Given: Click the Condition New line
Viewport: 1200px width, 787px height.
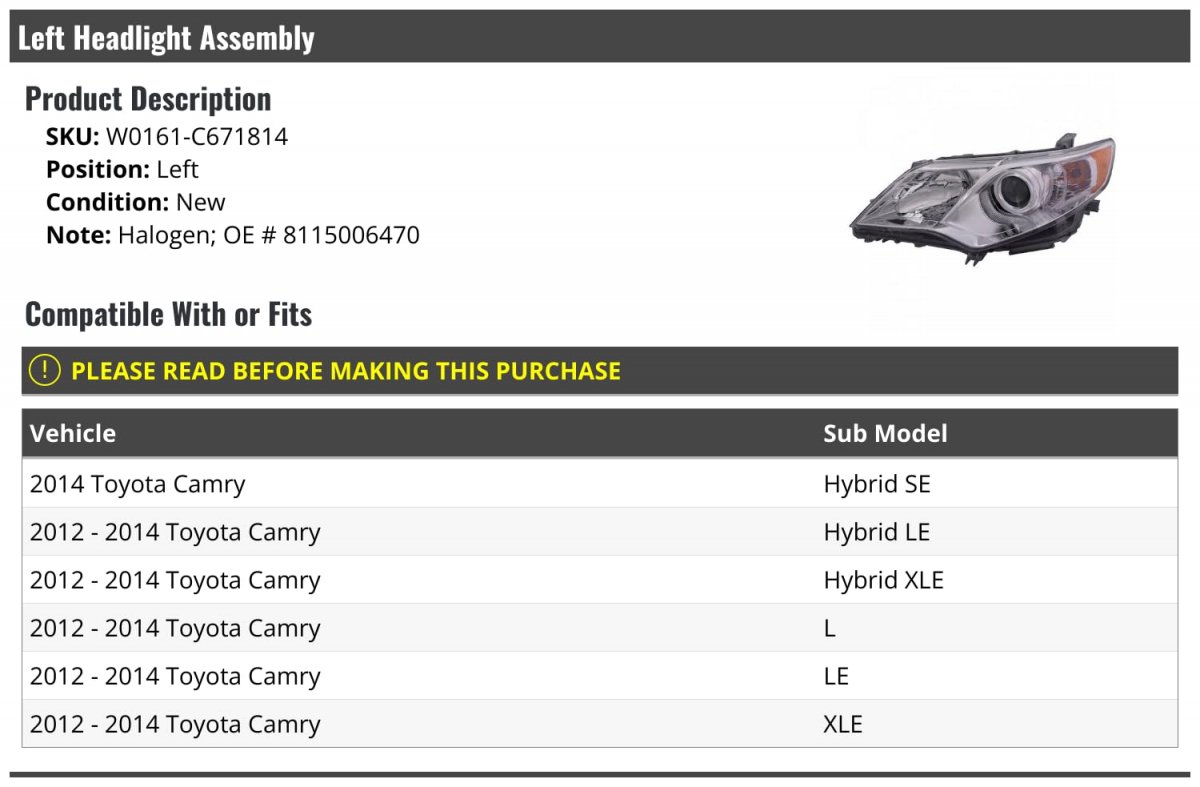Looking at the screenshot, I should (x=136, y=202).
